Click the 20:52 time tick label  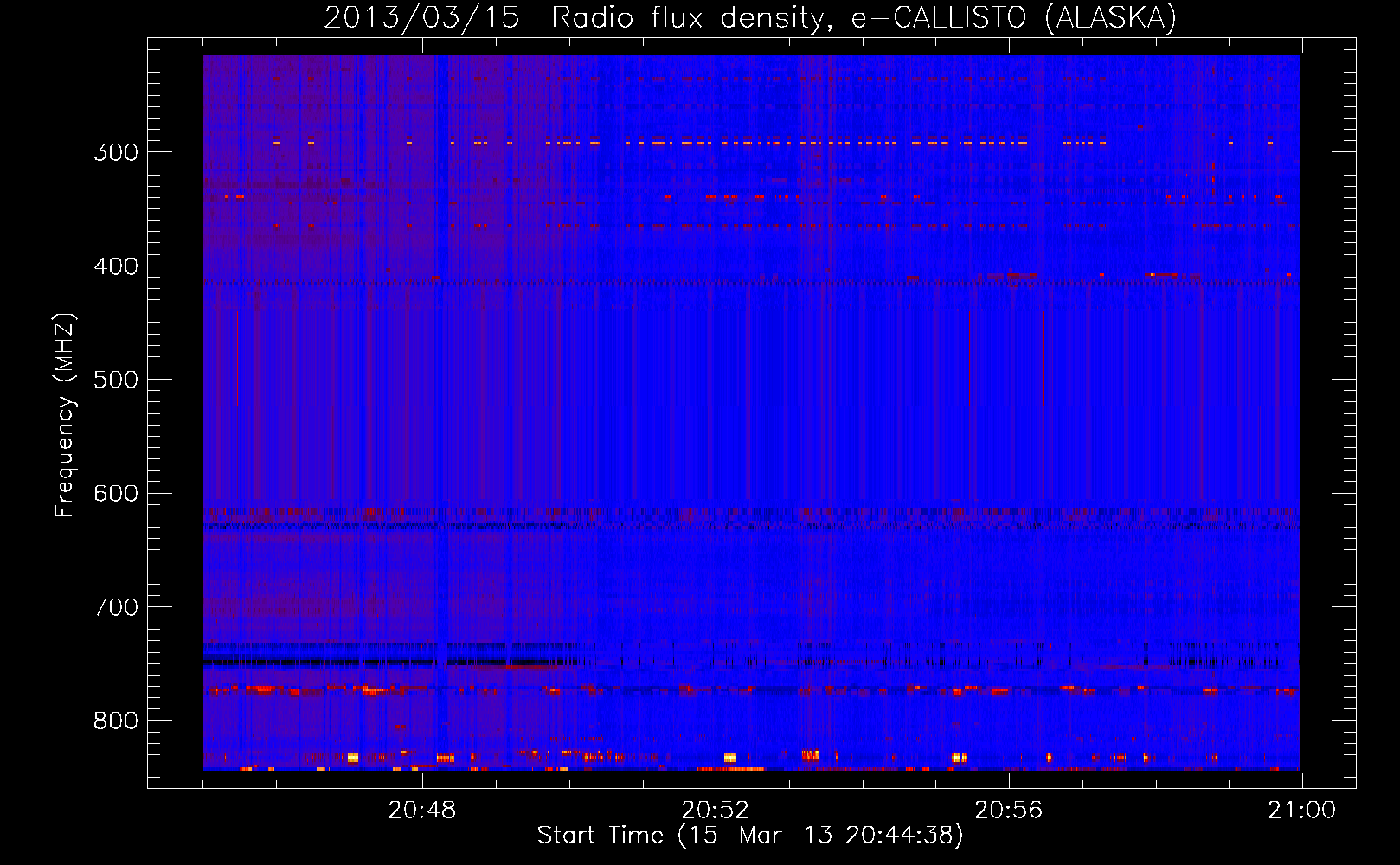click(716, 811)
